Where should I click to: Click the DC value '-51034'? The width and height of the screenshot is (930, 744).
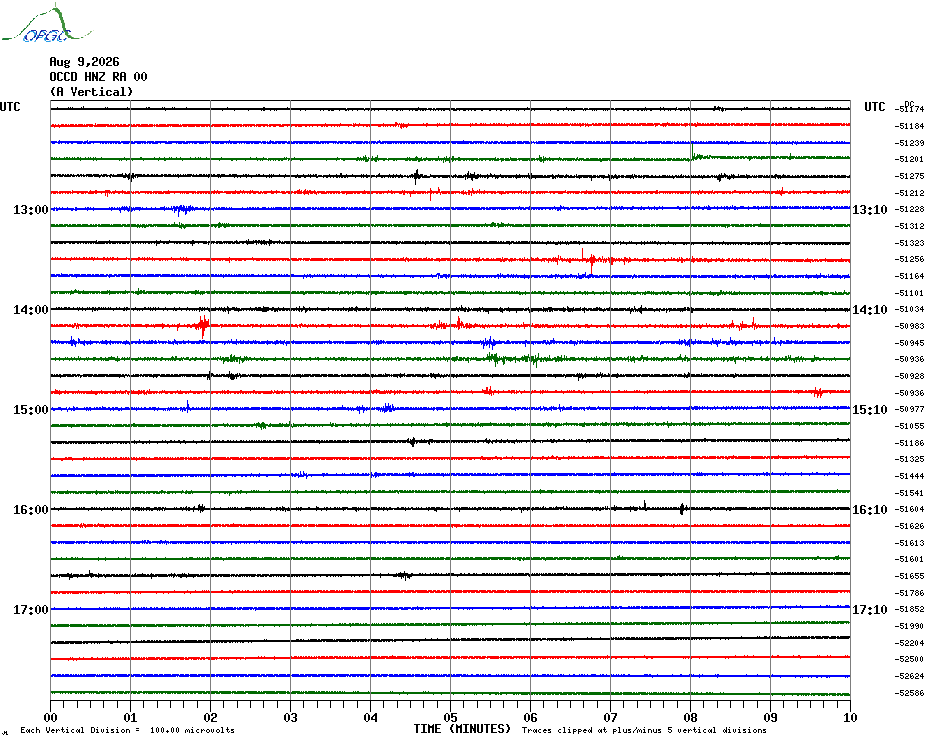coord(910,309)
